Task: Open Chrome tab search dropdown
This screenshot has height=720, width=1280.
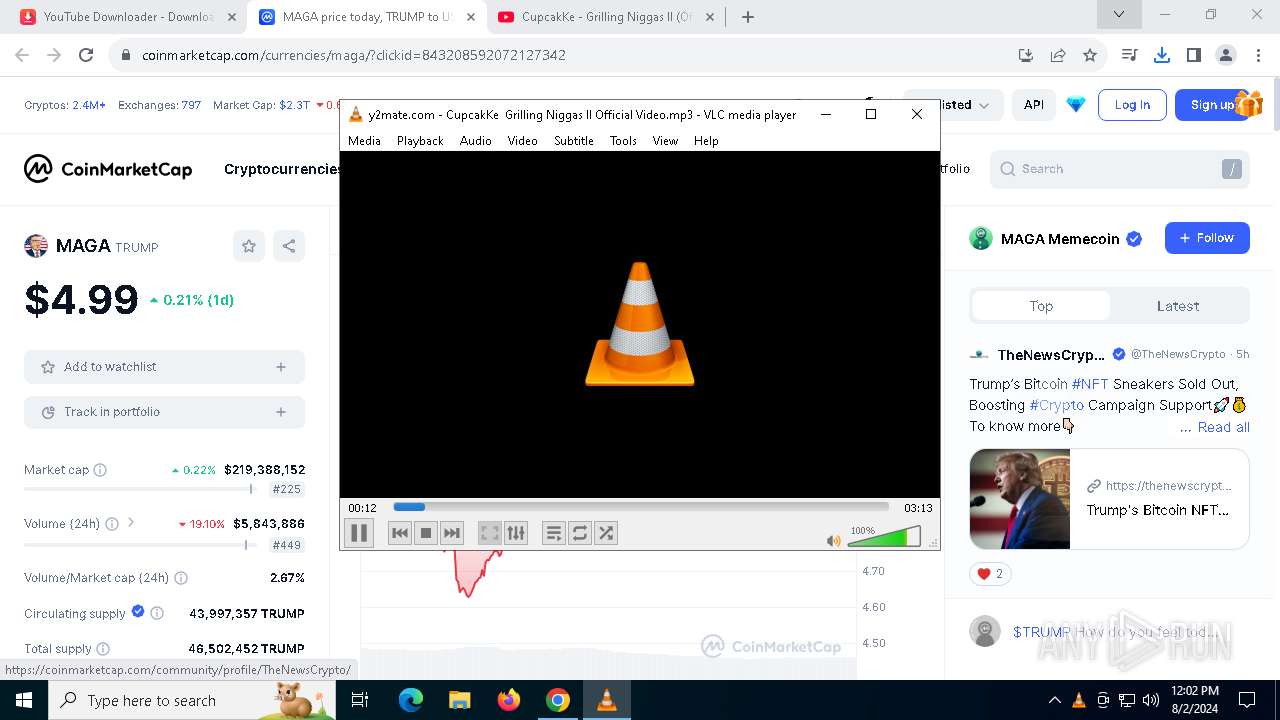Action: 1119,15
